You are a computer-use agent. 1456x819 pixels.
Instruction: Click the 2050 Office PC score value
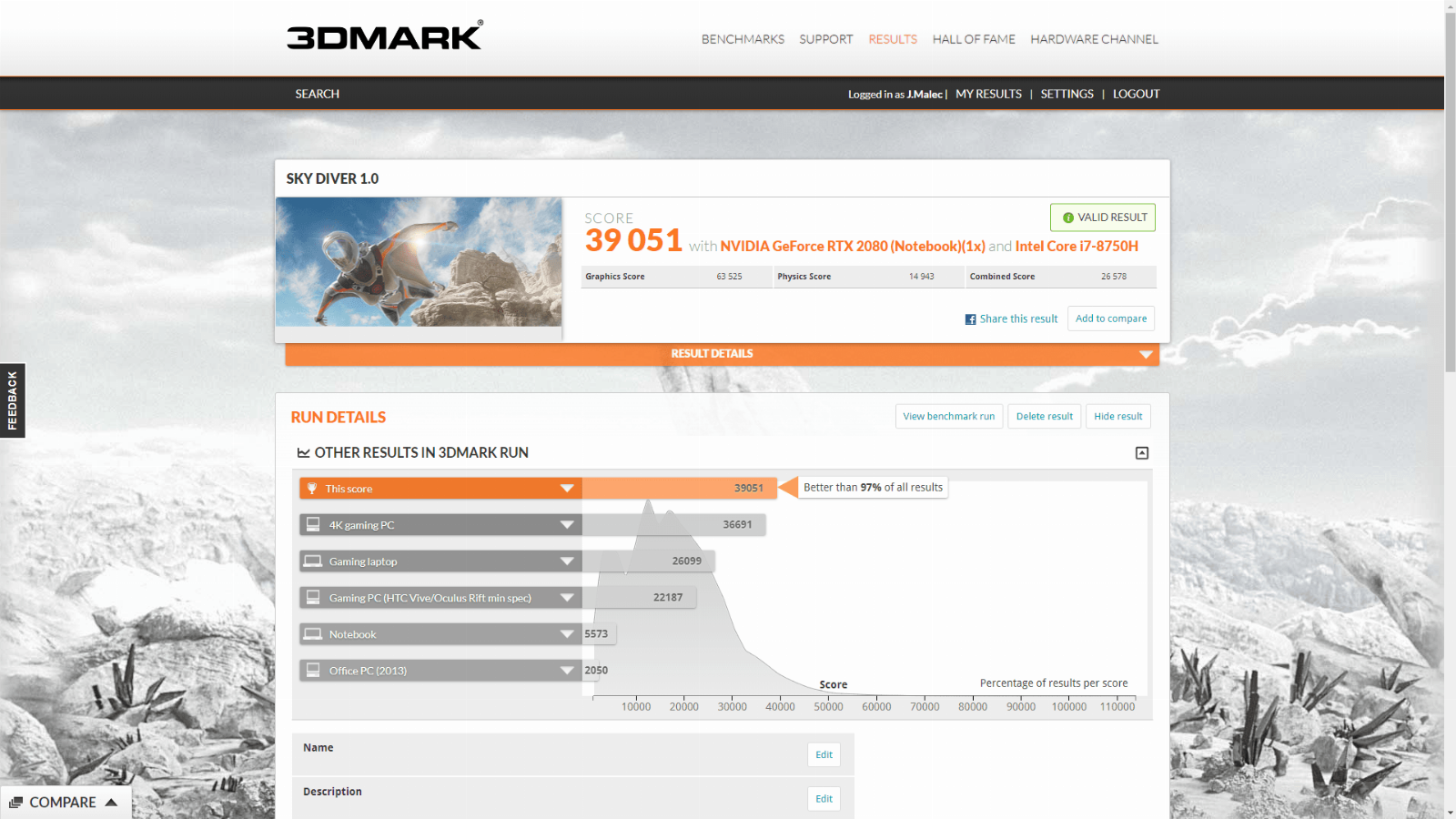[596, 671]
